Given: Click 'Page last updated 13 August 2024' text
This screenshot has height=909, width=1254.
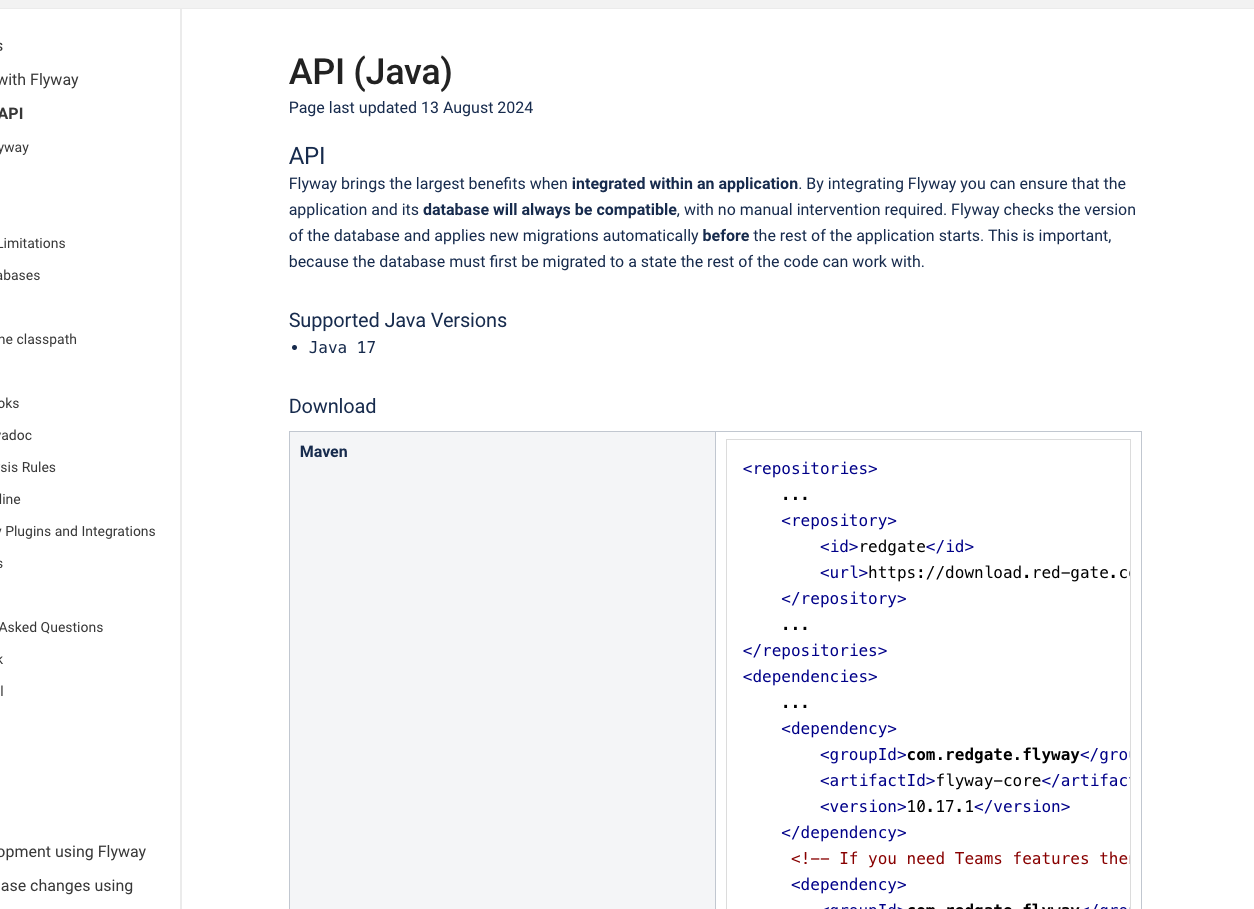Looking at the screenshot, I should pos(411,108).
